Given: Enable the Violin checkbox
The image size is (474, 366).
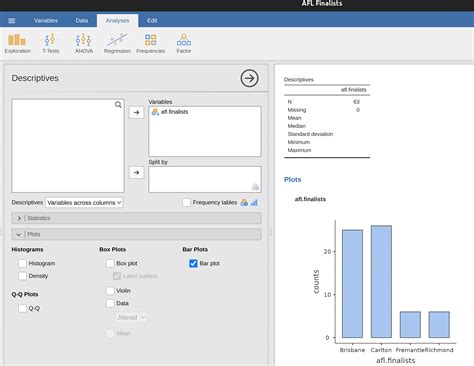Looking at the screenshot, I should pos(110,291).
